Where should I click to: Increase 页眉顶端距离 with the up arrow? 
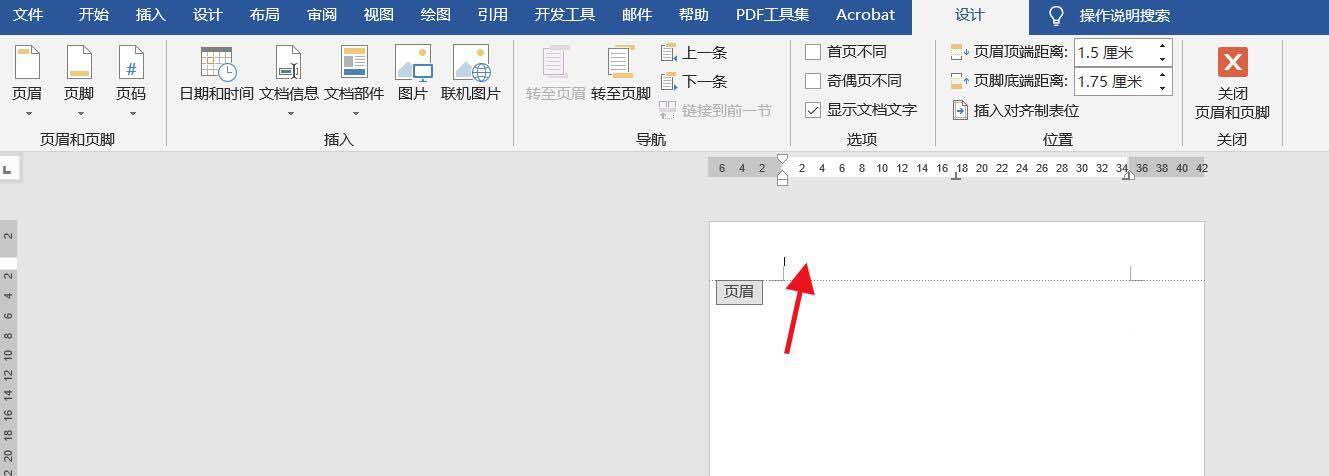1163,46
